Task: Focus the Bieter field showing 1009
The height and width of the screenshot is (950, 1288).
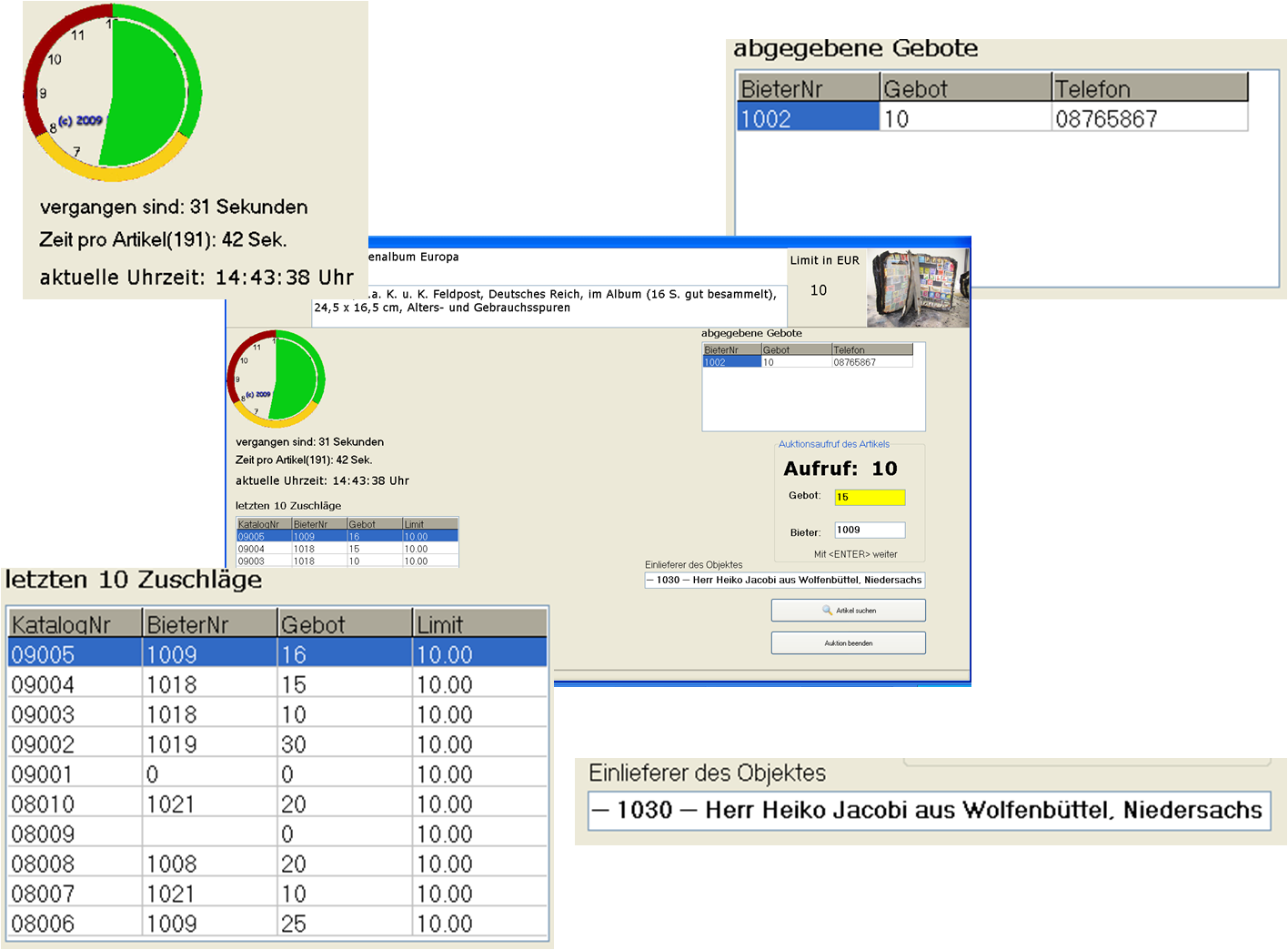Action: [870, 531]
